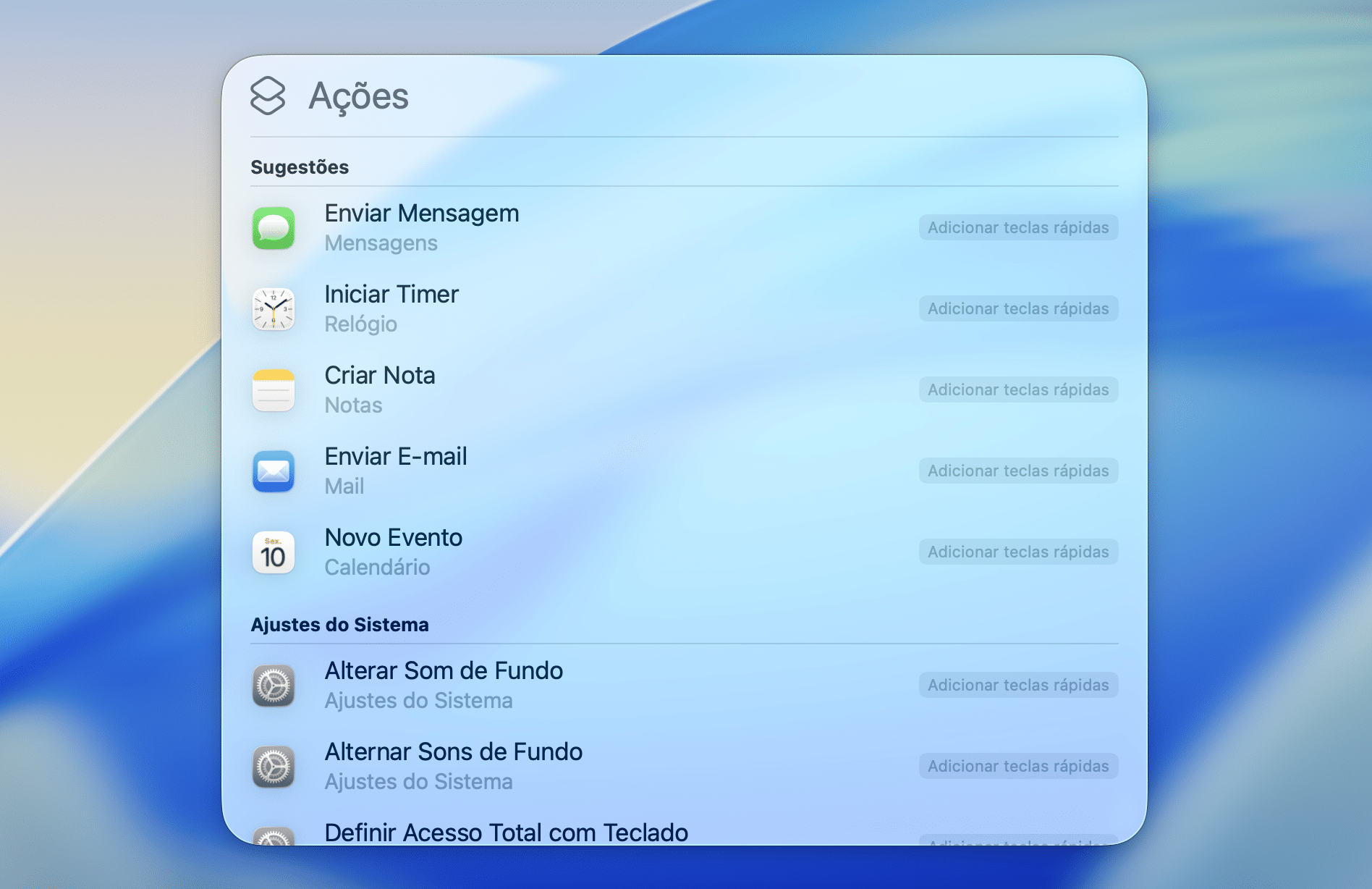Screen dimensions: 1372x889
Task: Click the Calendar icon showing 10
Action: (274, 552)
